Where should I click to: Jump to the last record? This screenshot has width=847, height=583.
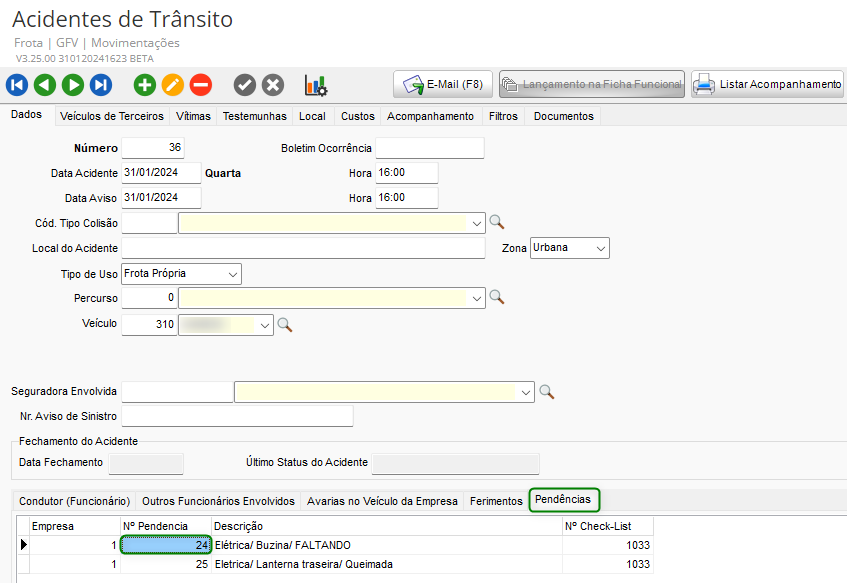(x=101, y=85)
